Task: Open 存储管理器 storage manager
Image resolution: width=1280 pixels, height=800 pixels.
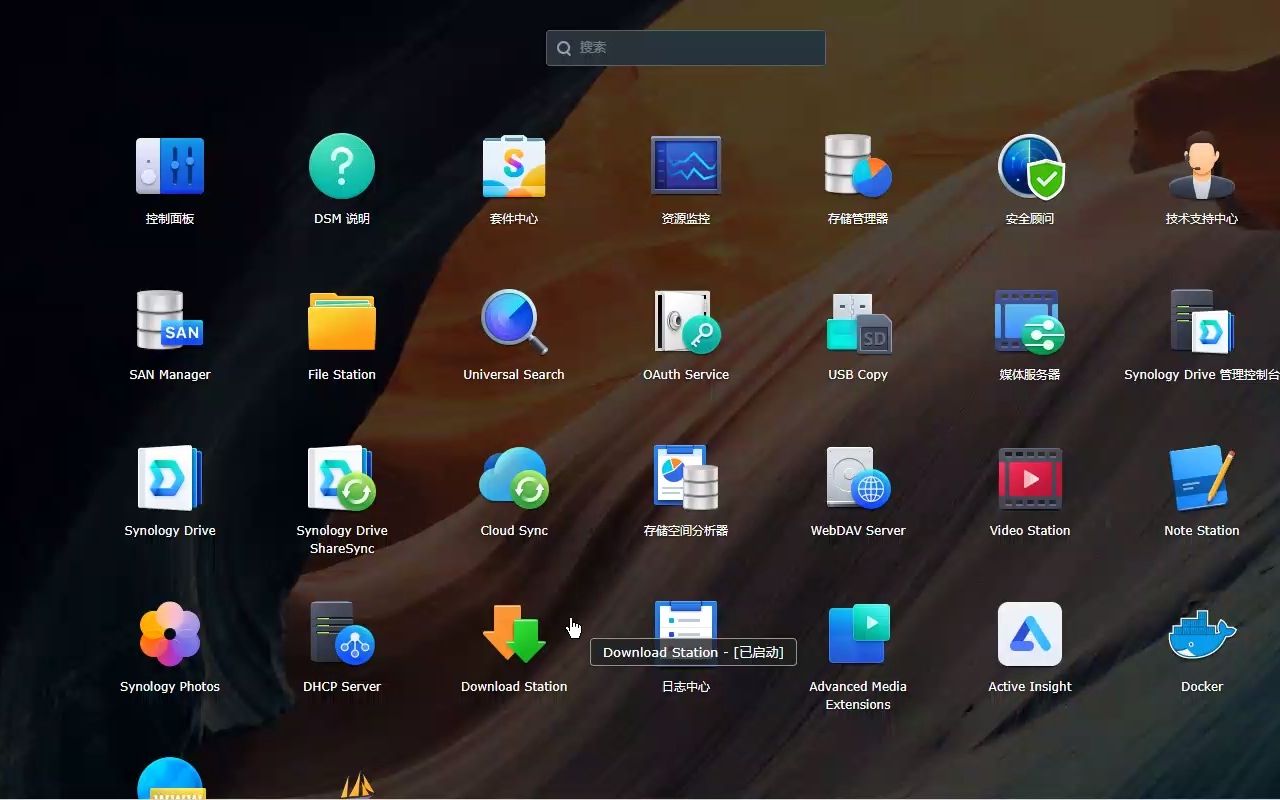Action: click(x=858, y=166)
